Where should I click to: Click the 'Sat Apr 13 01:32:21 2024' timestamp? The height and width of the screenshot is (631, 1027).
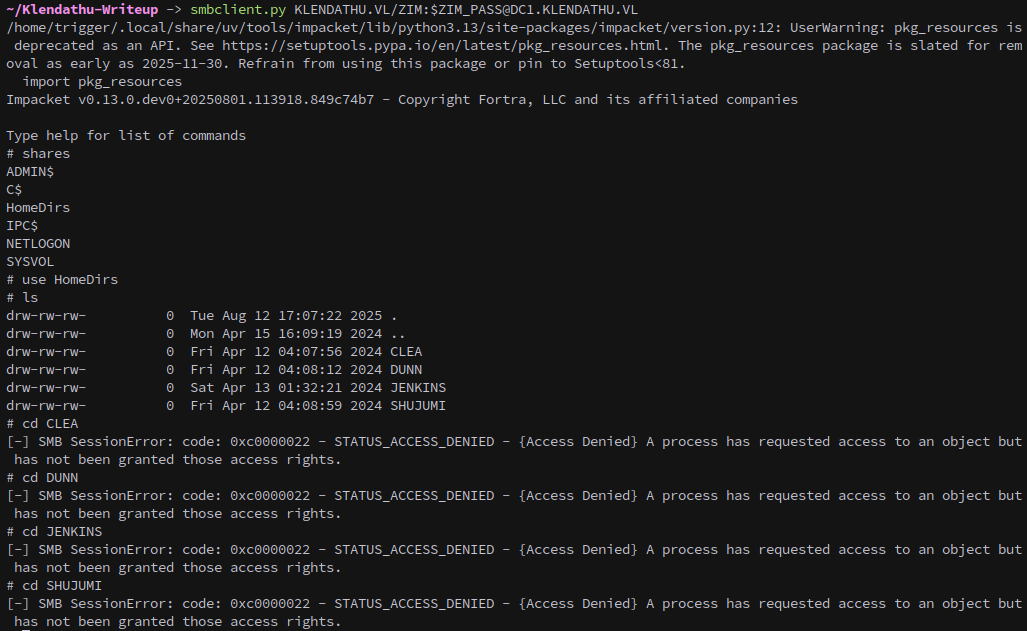(286, 388)
